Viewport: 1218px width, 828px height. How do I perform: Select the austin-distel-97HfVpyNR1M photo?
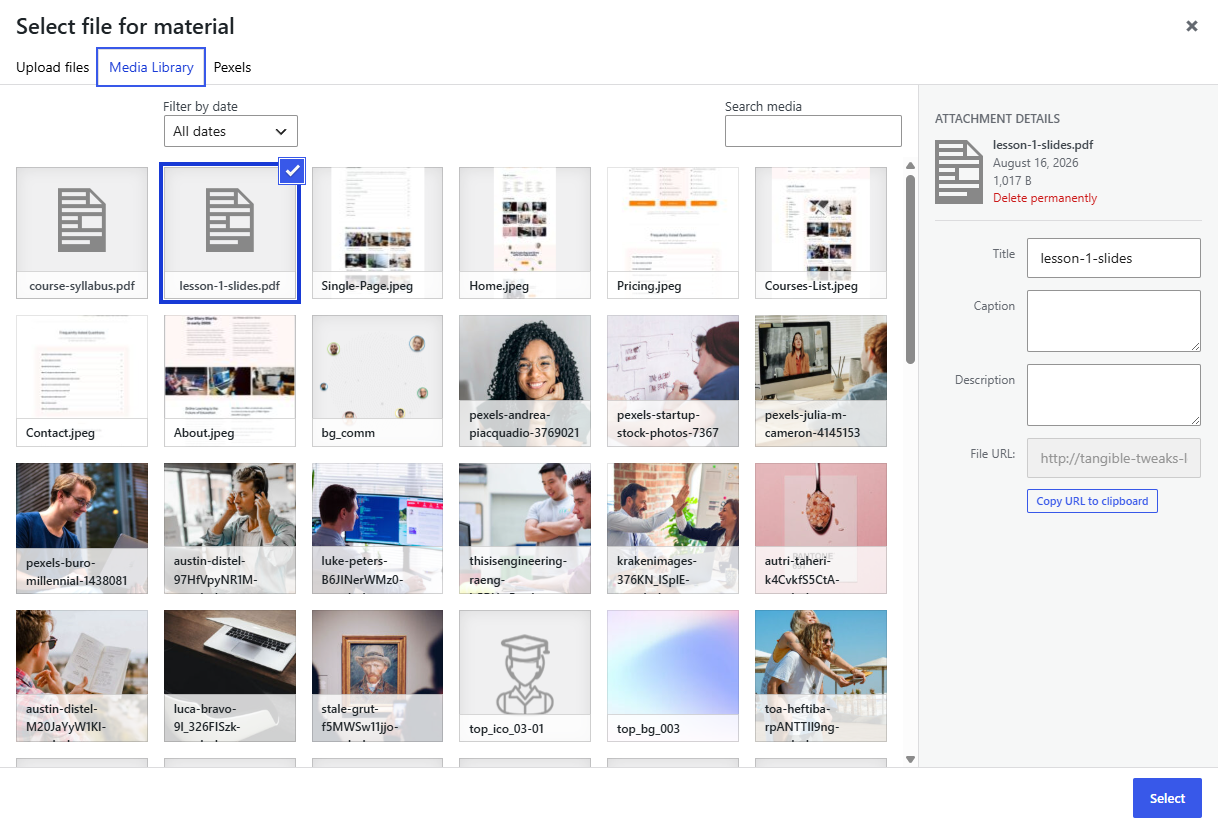(230, 529)
